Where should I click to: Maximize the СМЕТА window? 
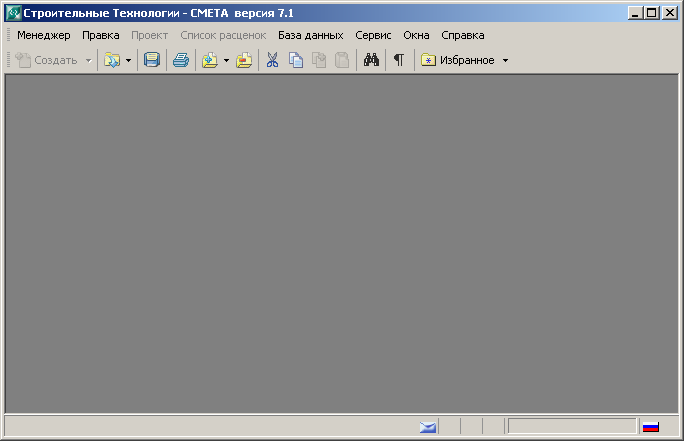[x=651, y=13]
